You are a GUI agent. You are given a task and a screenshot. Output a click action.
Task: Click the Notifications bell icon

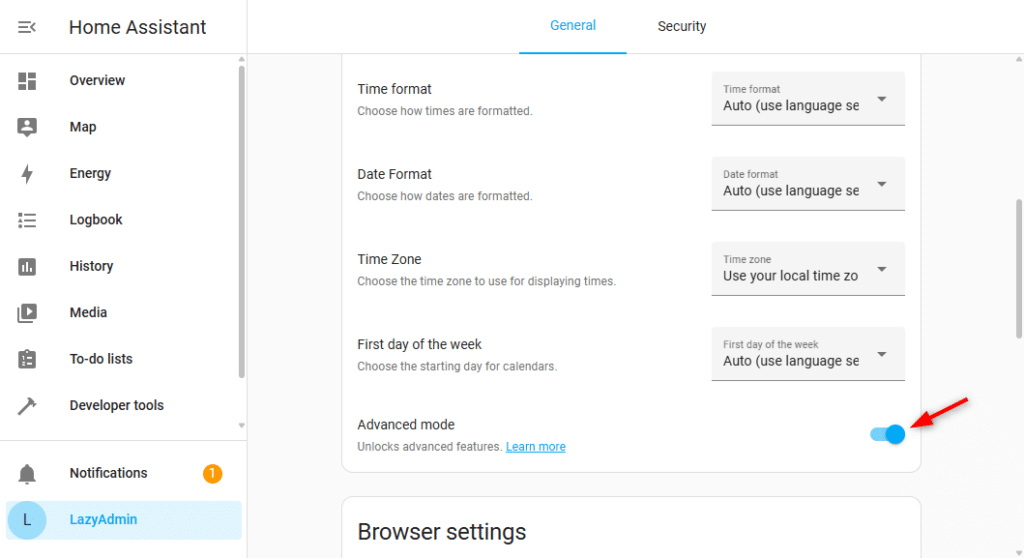tap(27, 474)
